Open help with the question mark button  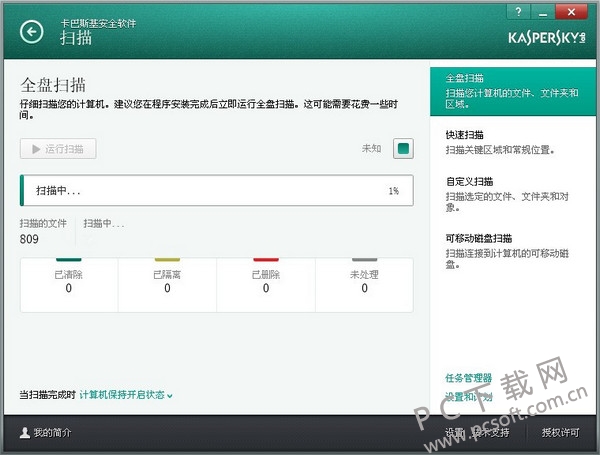pos(518,12)
